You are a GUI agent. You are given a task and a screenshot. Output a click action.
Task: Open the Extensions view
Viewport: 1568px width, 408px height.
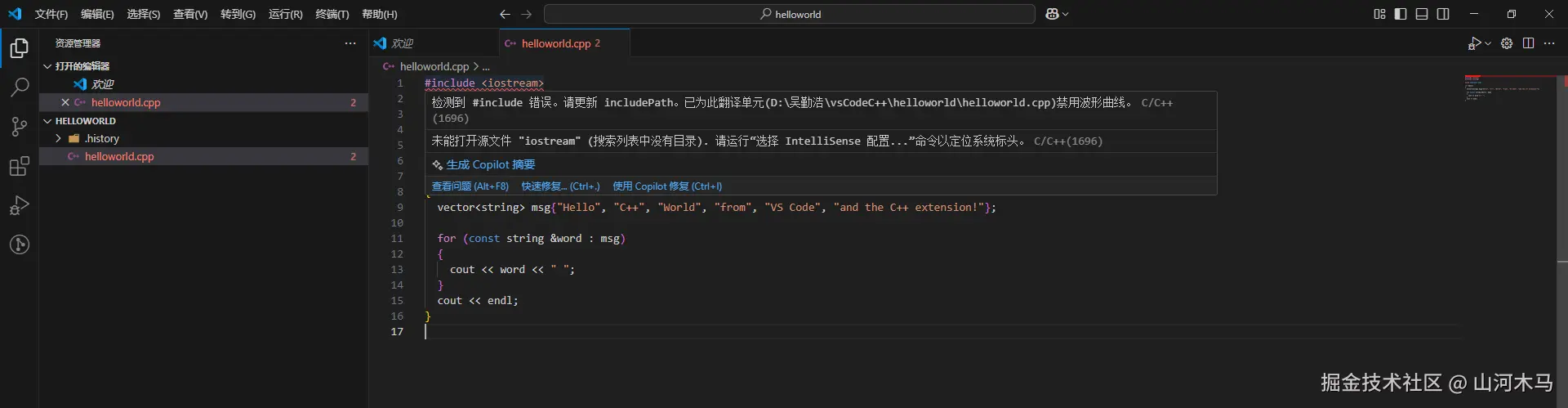click(x=20, y=166)
